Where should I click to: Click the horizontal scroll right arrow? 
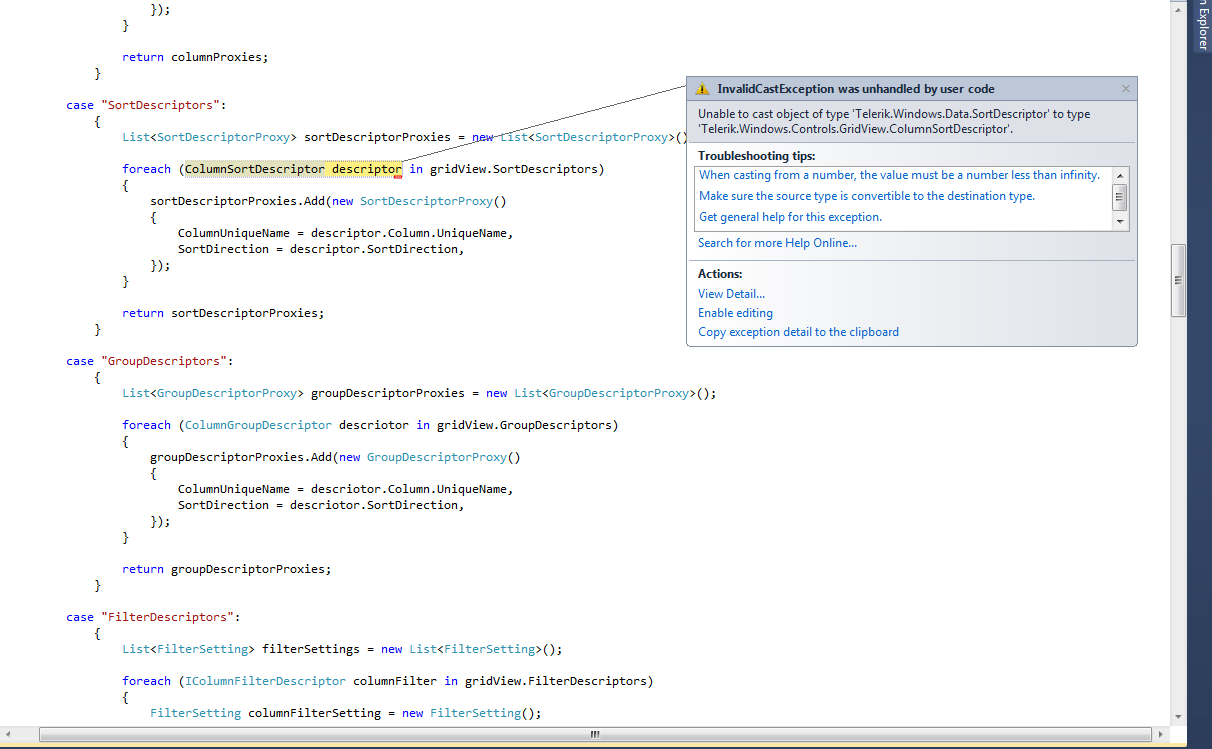(1161, 735)
